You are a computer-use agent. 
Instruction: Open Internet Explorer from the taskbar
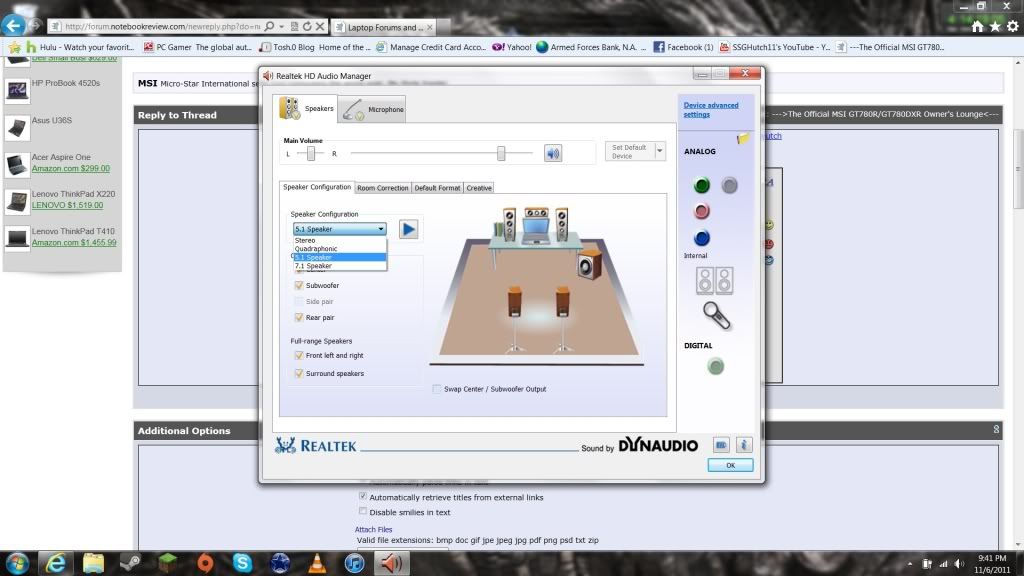click(56, 563)
